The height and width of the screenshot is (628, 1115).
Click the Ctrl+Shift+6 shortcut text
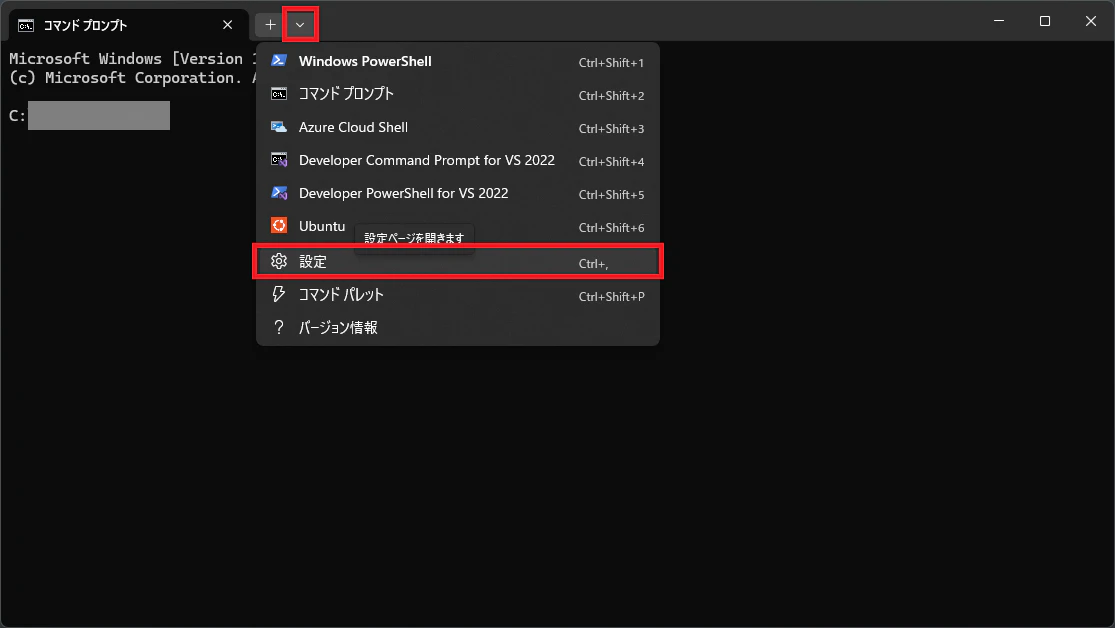tap(611, 228)
